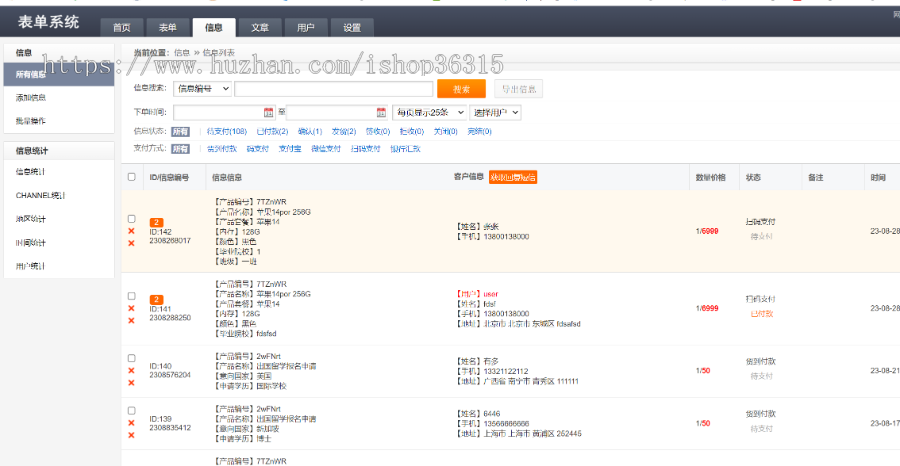Click lower red X icon in ID:142 row

coord(131,243)
